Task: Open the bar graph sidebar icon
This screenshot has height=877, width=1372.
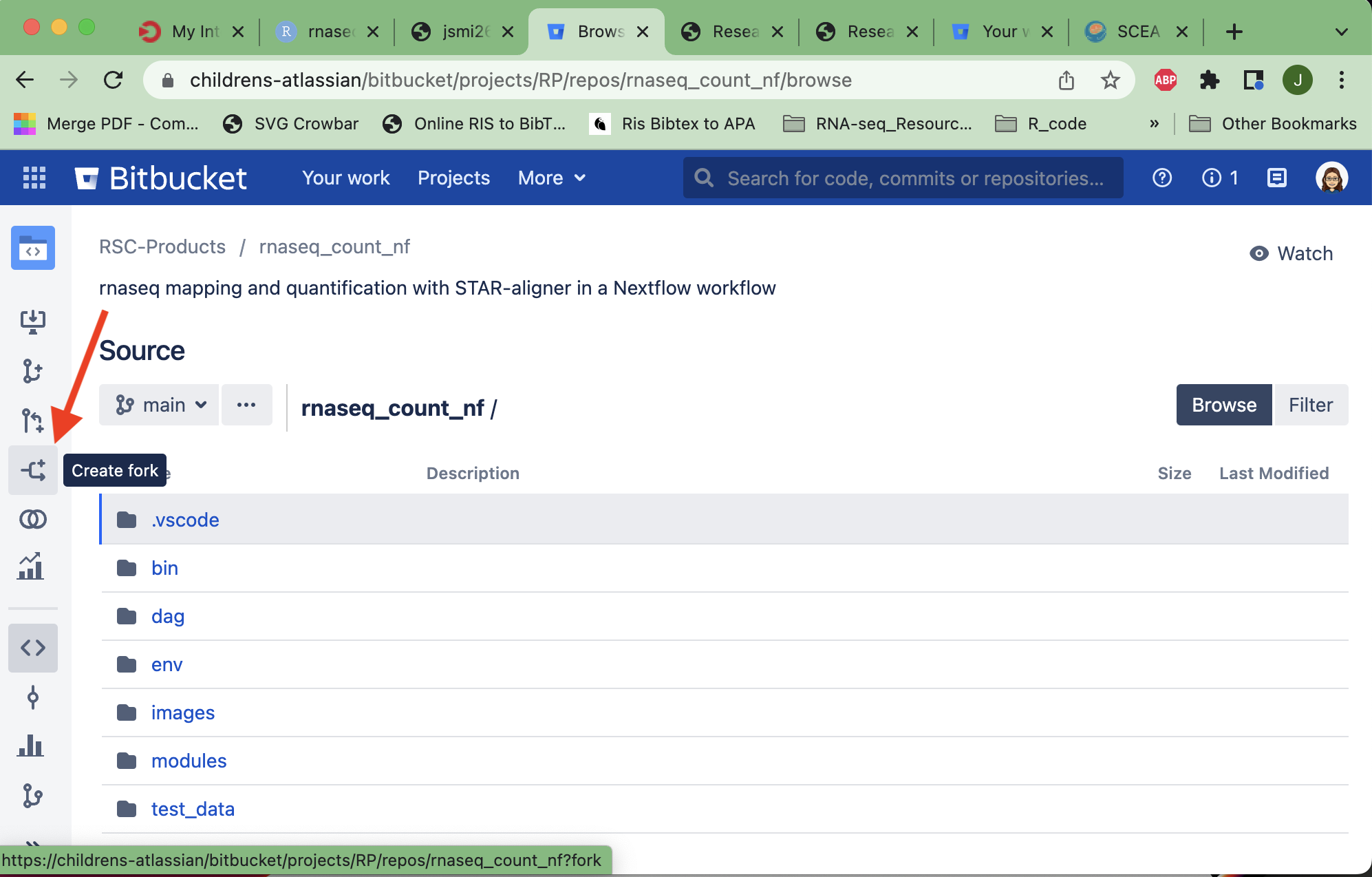Action: [31, 746]
